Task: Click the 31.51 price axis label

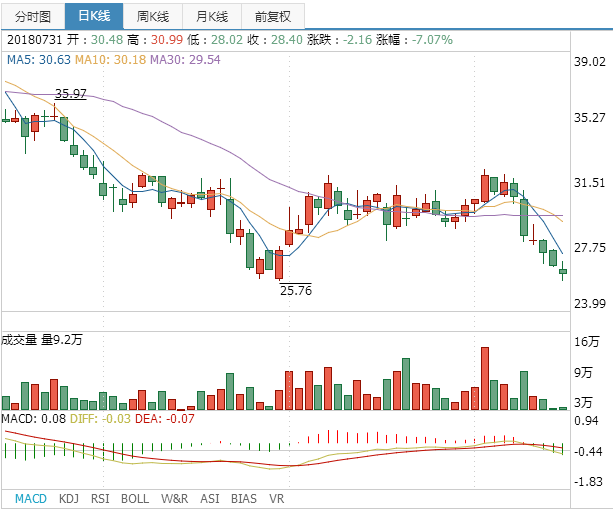Action: tap(590, 183)
